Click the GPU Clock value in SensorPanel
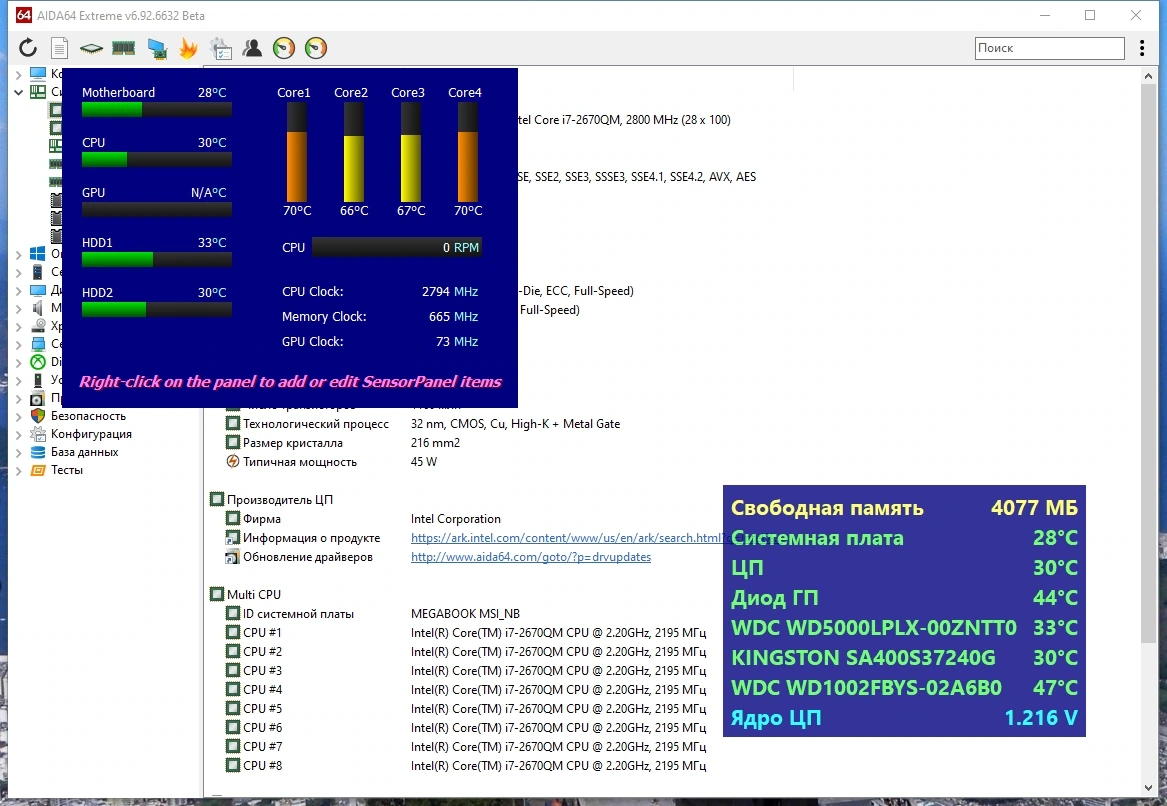The height and width of the screenshot is (806, 1167). click(457, 342)
